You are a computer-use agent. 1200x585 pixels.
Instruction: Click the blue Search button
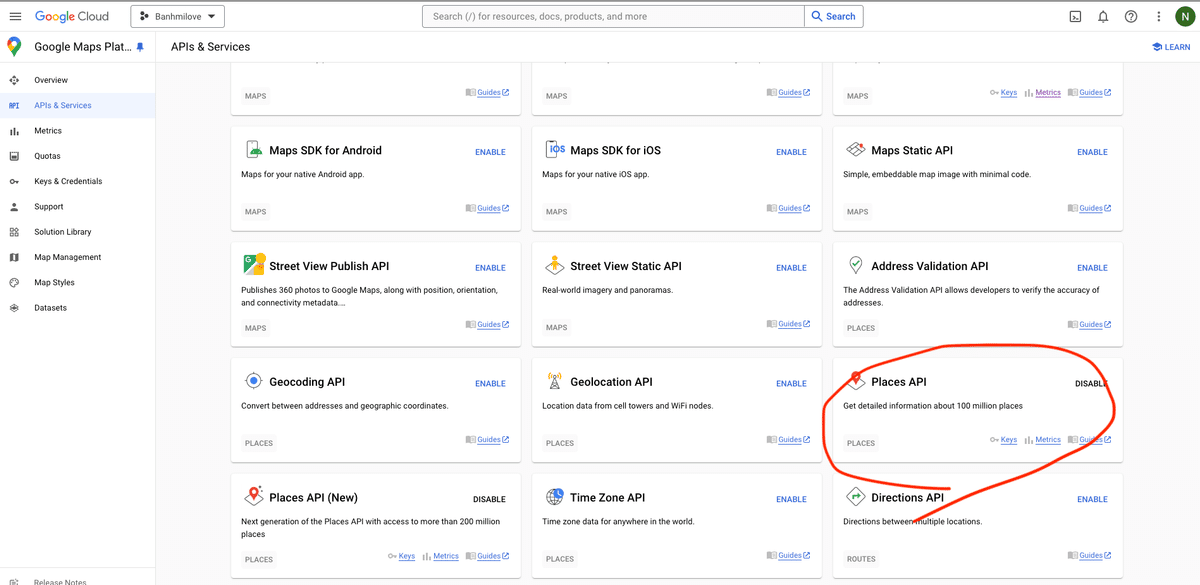click(x=834, y=16)
